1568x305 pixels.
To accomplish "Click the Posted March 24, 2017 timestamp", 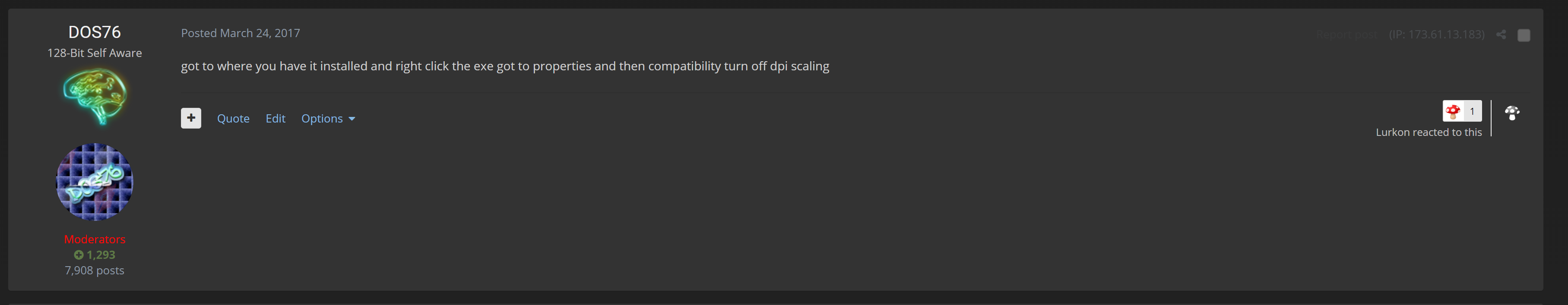I will click(241, 33).
